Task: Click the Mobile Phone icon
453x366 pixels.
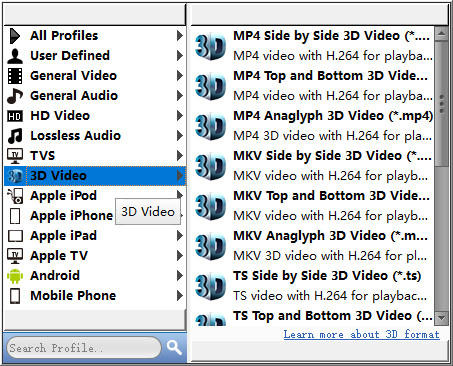Action: click(x=15, y=296)
